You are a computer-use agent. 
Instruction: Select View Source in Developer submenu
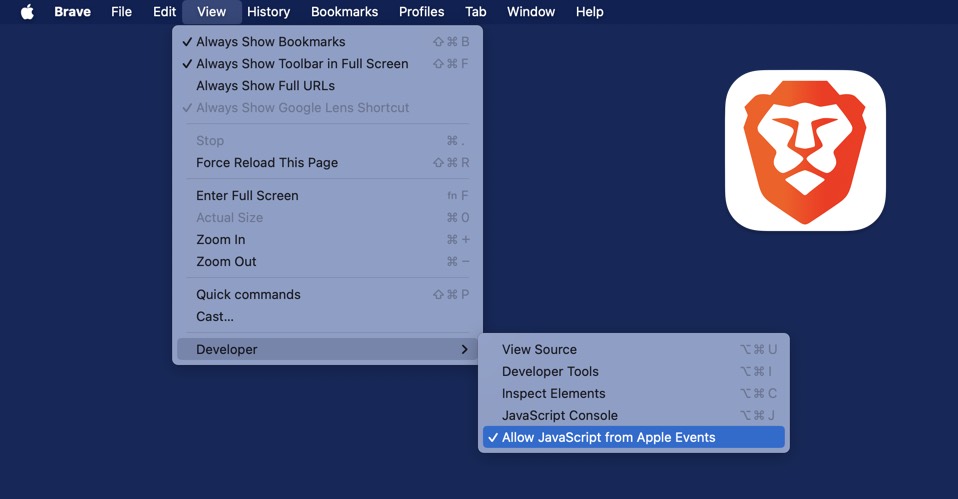click(x=634, y=349)
